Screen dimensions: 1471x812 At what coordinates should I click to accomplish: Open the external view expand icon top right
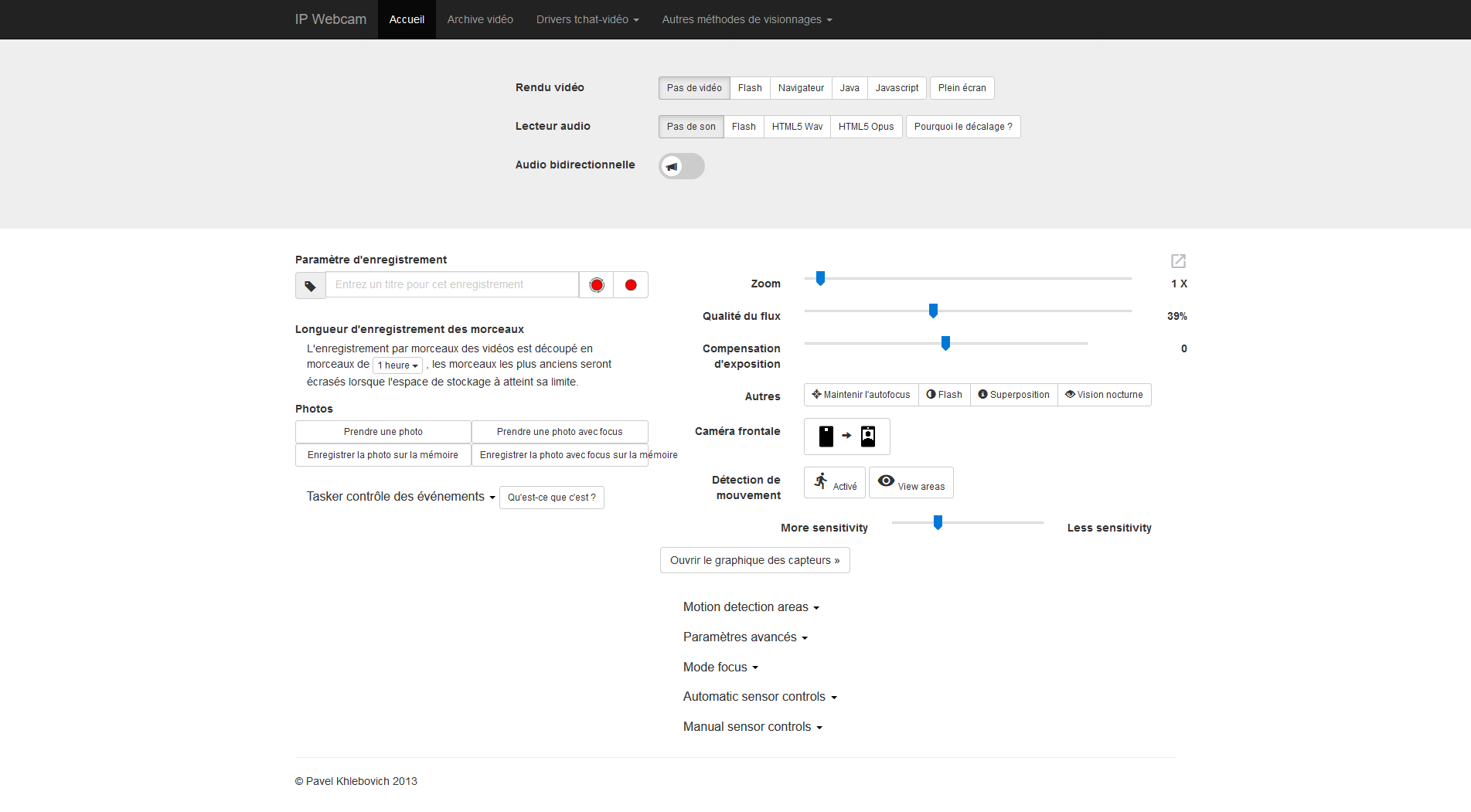pos(1177,261)
